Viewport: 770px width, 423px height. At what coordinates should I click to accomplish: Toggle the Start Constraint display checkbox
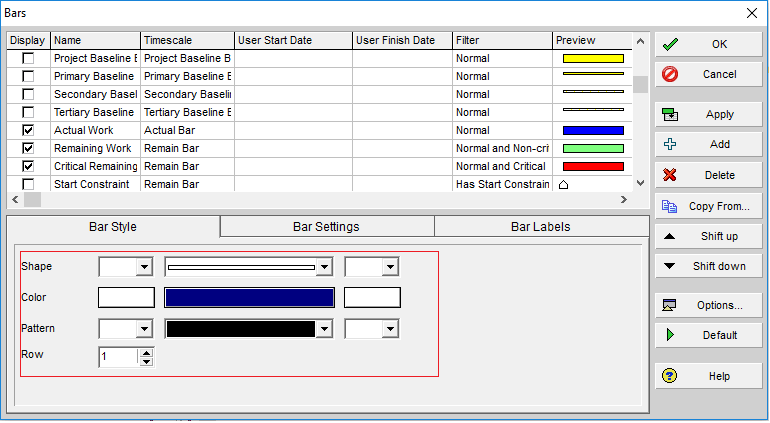(28, 184)
